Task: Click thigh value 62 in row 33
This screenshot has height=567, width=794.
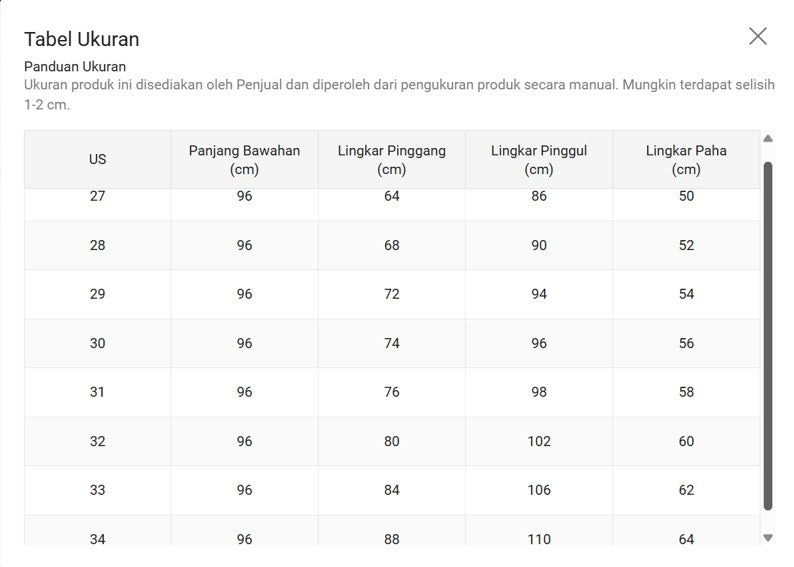Action: click(x=686, y=491)
